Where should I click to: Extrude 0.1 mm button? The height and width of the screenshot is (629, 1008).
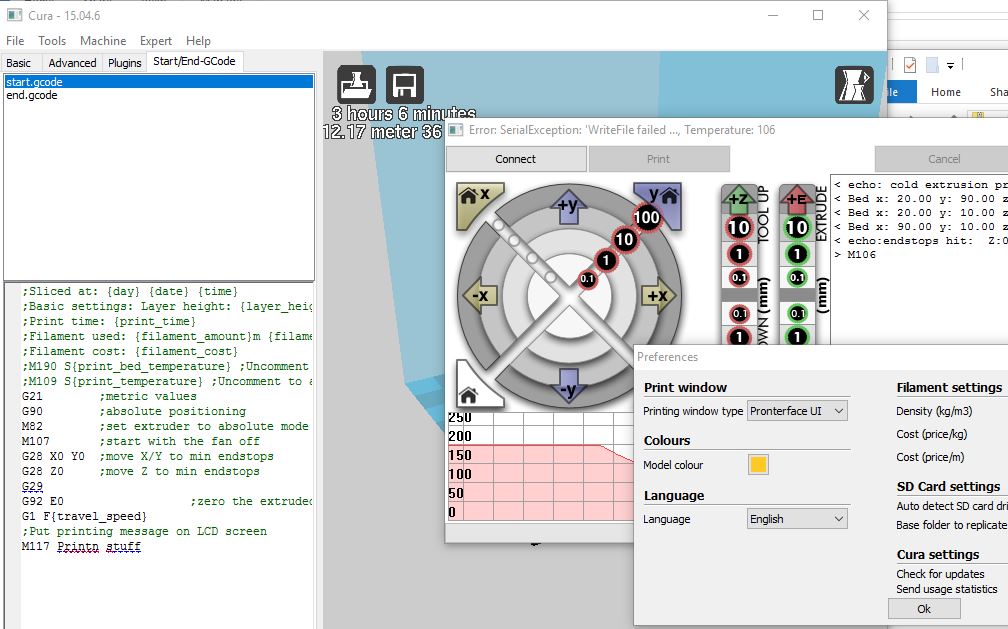coord(797,278)
